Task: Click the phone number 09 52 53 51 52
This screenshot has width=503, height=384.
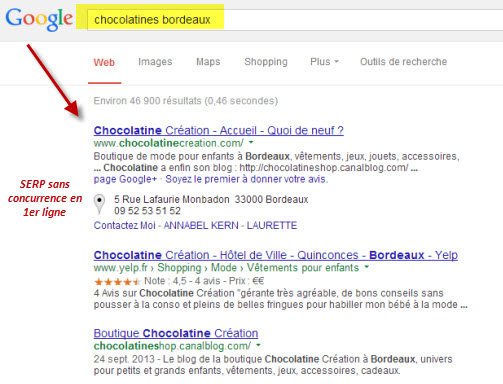Action: pos(147,211)
